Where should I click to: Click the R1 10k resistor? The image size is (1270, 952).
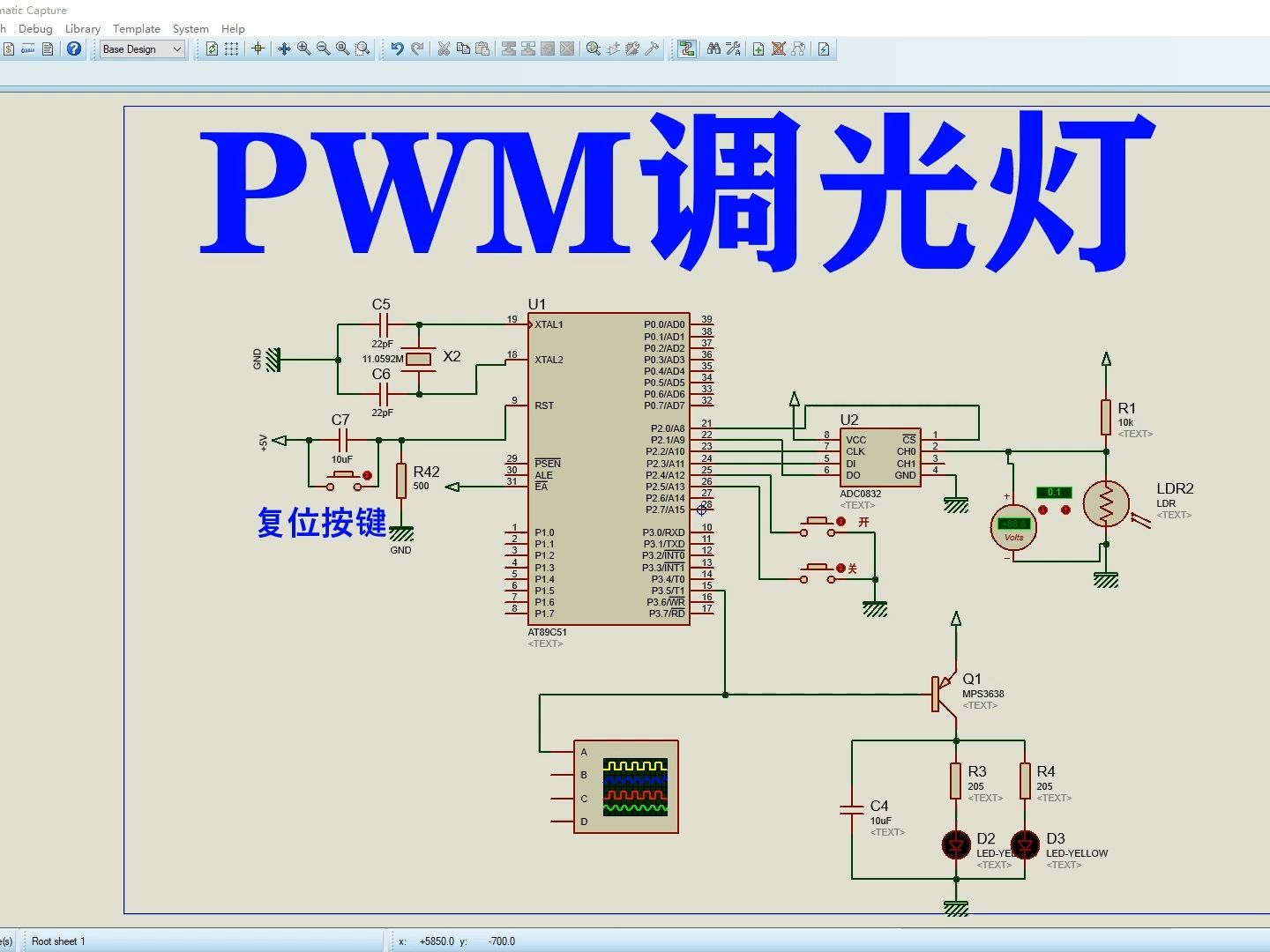(x=1106, y=417)
